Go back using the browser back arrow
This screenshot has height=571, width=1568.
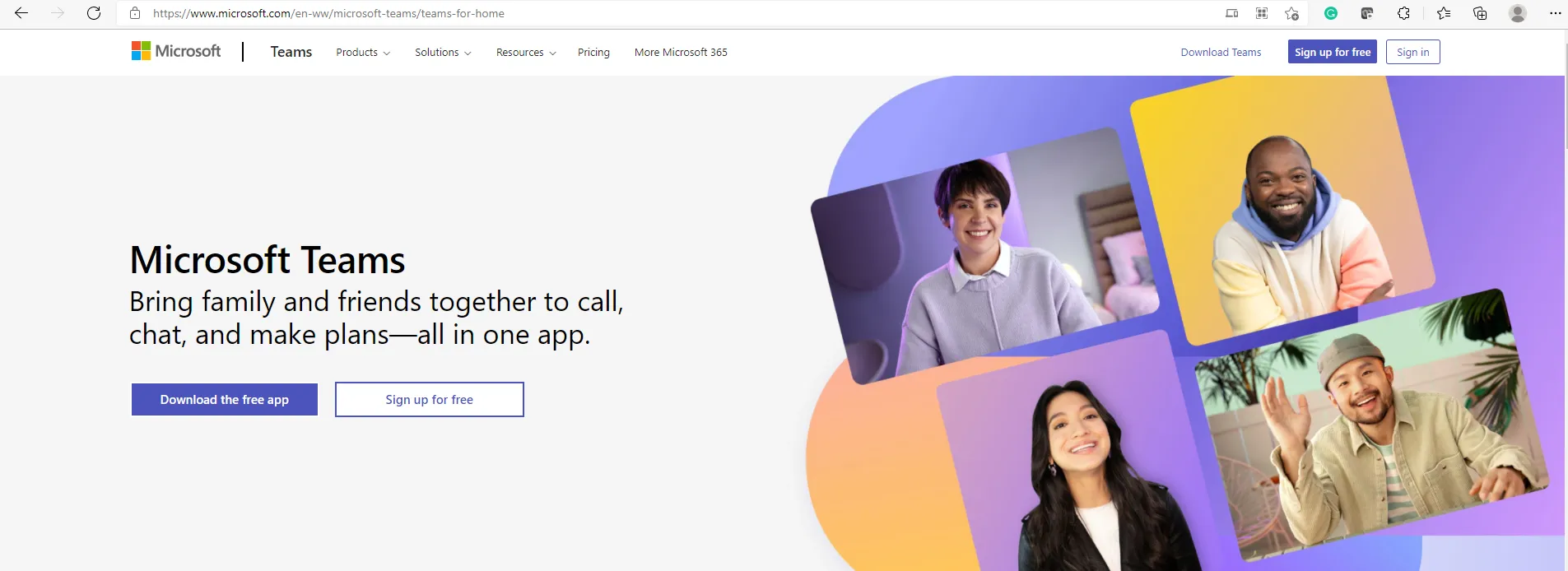tap(21, 13)
